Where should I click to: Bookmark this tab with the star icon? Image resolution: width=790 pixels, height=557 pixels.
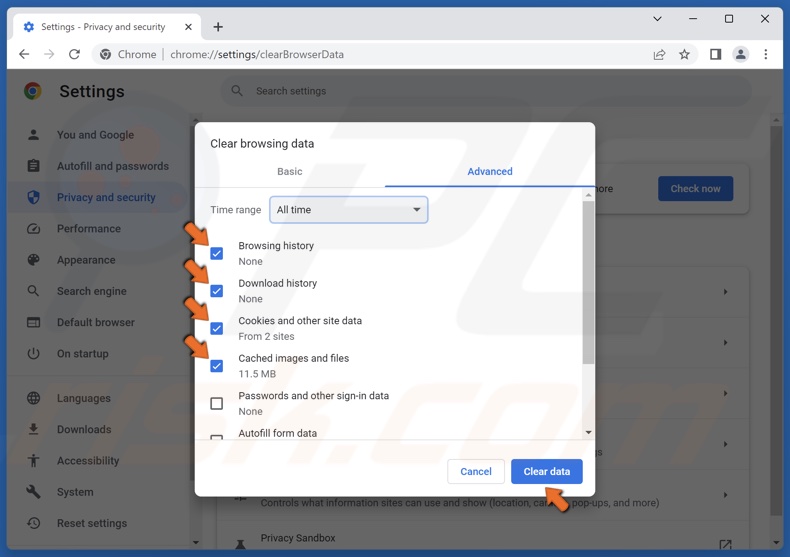pyautogui.click(x=684, y=54)
